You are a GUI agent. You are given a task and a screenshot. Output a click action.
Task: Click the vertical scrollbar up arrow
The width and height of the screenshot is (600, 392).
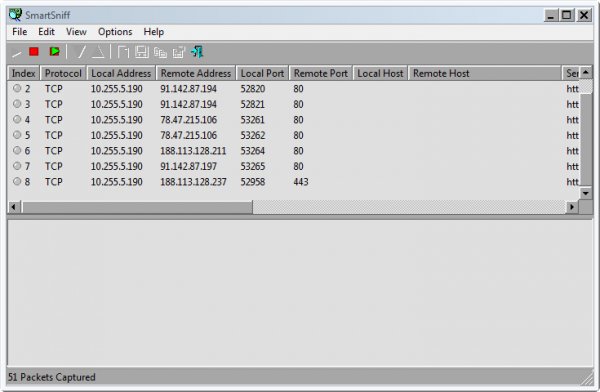586,72
